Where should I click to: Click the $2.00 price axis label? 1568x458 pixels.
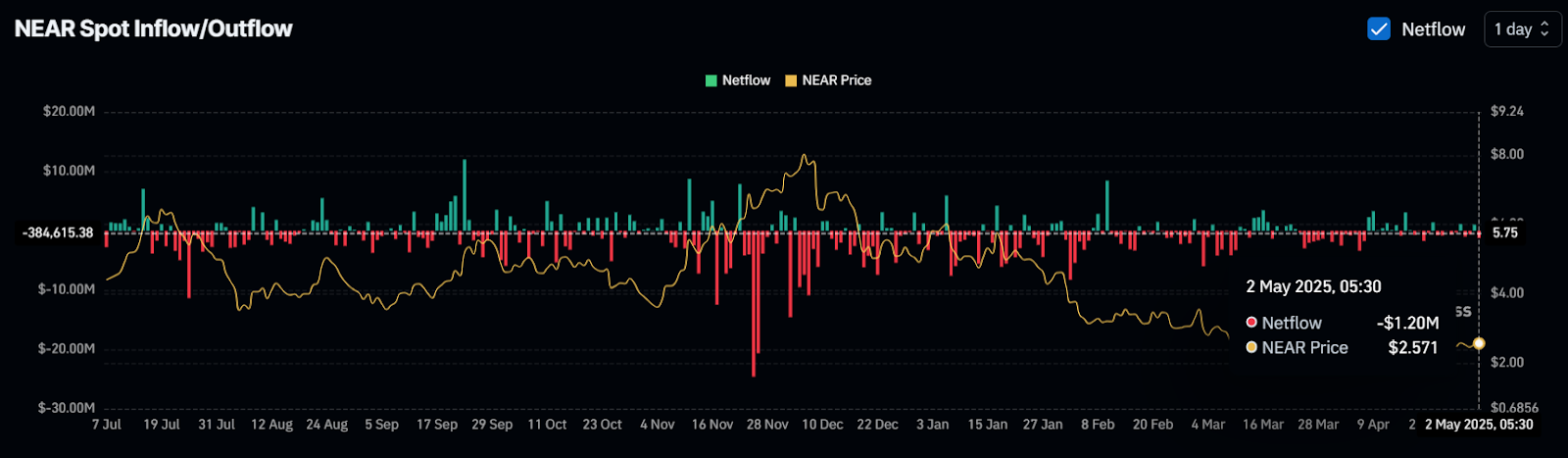point(1507,363)
